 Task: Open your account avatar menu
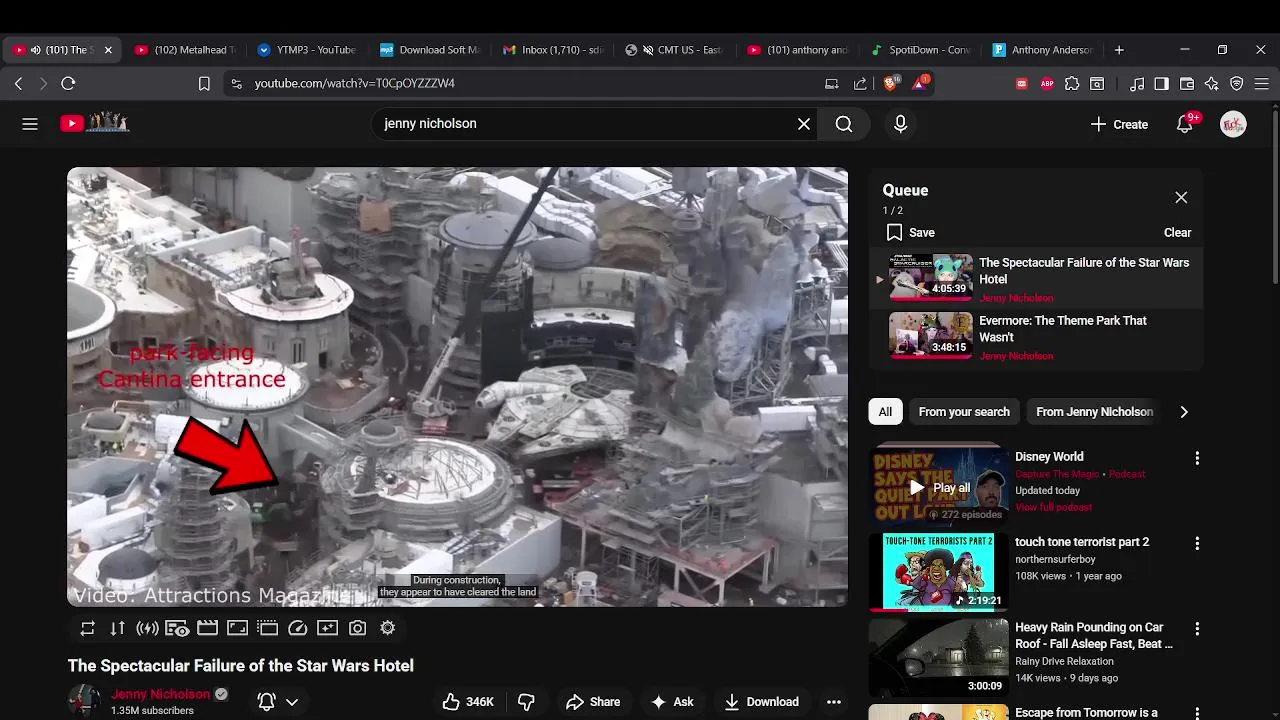point(1233,124)
